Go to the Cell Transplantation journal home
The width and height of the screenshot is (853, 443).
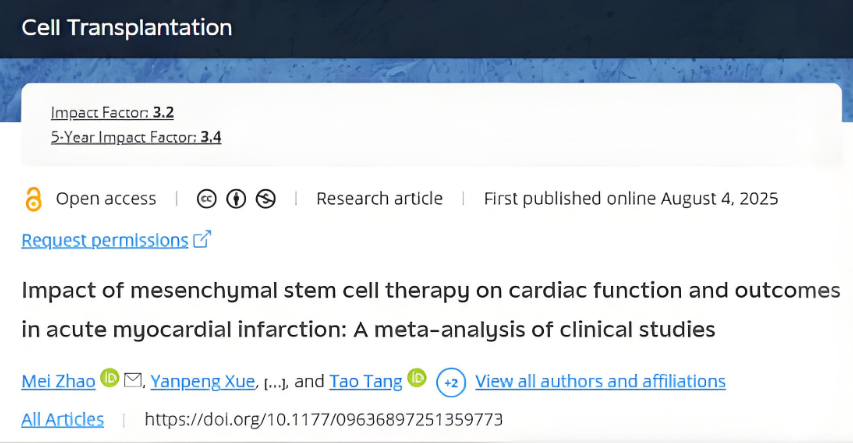(x=127, y=28)
